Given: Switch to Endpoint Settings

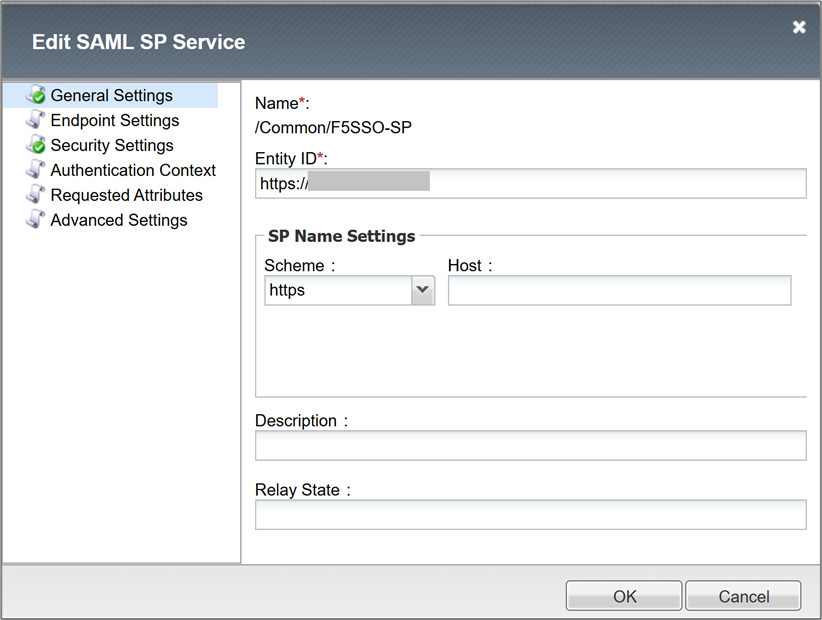Looking at the screenshot, I should tap(115, 120).
